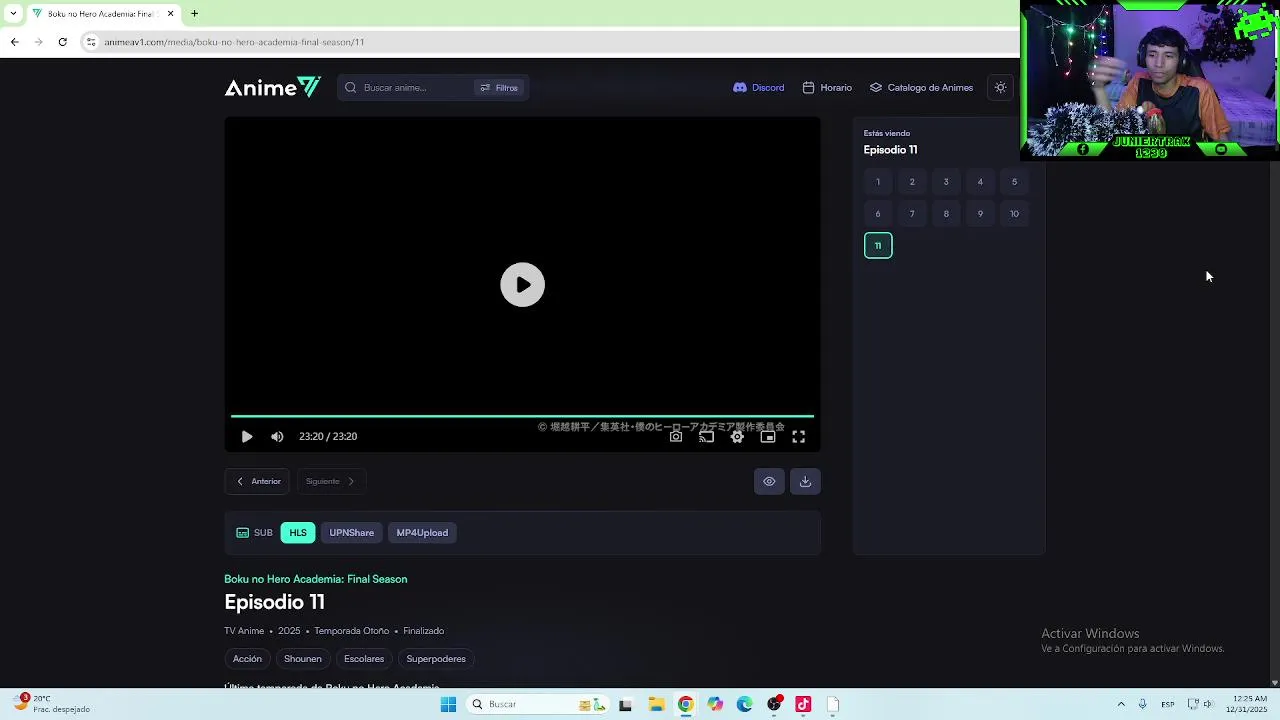Click the taskbar Buscar search box
The height and width of the screenshot is (720, 1280).
coord(537,705)
